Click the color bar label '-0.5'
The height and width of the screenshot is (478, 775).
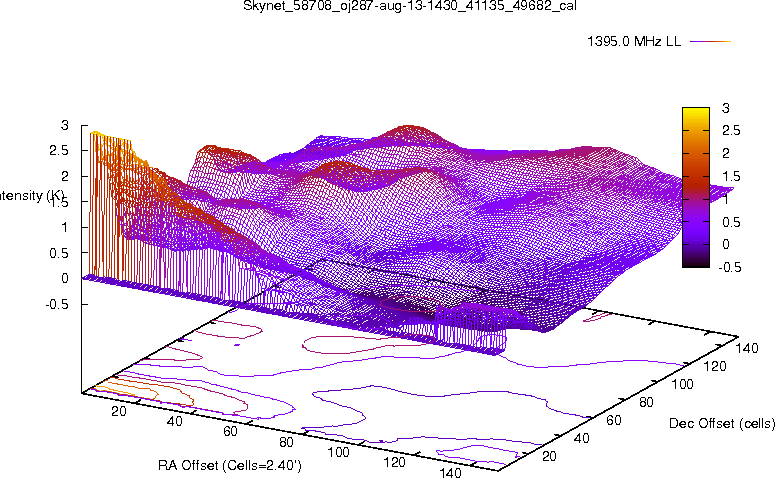pyautogui.click(x=729, y=267)
